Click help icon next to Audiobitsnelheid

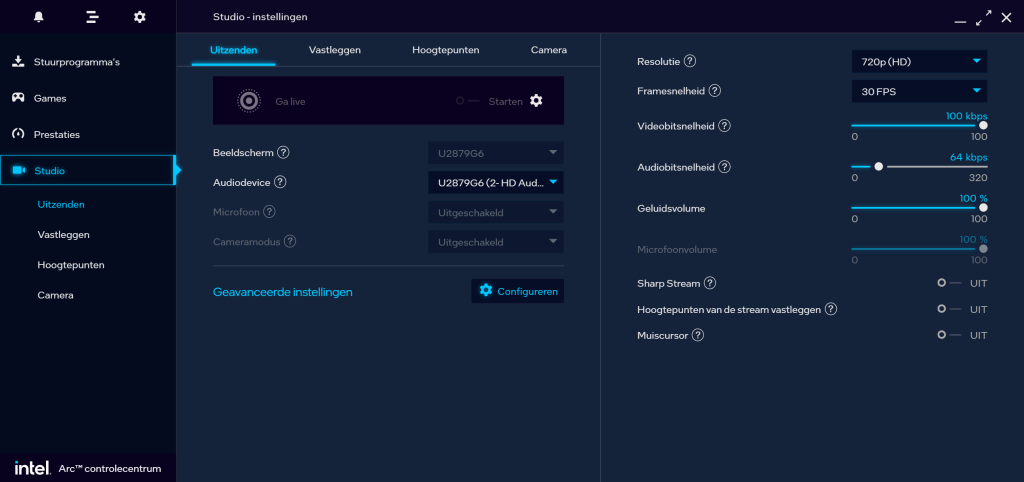[x=724, y=167]
